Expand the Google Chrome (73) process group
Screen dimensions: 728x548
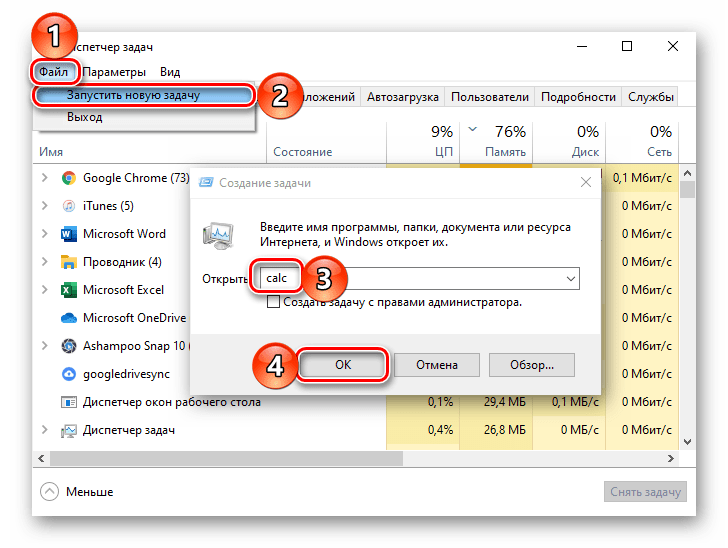pyautogui.click(x=45, y=178)
